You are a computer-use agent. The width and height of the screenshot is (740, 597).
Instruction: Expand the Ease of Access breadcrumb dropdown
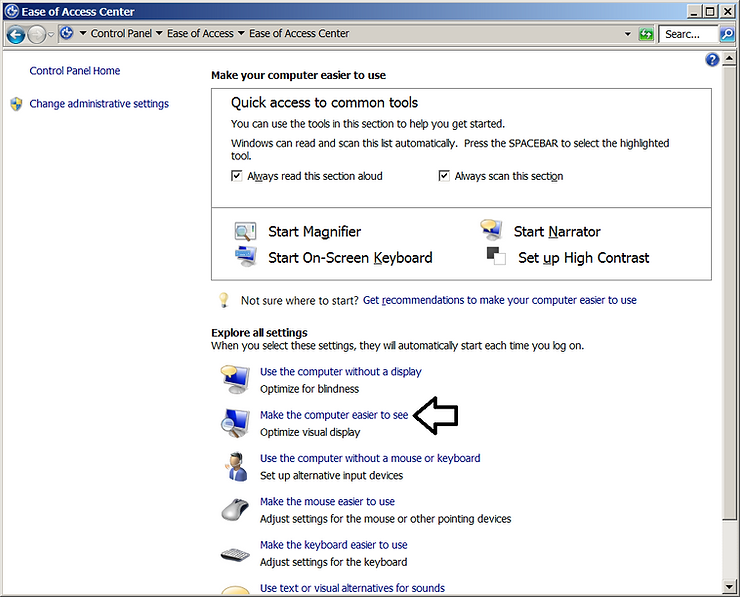tap(241, 34)
